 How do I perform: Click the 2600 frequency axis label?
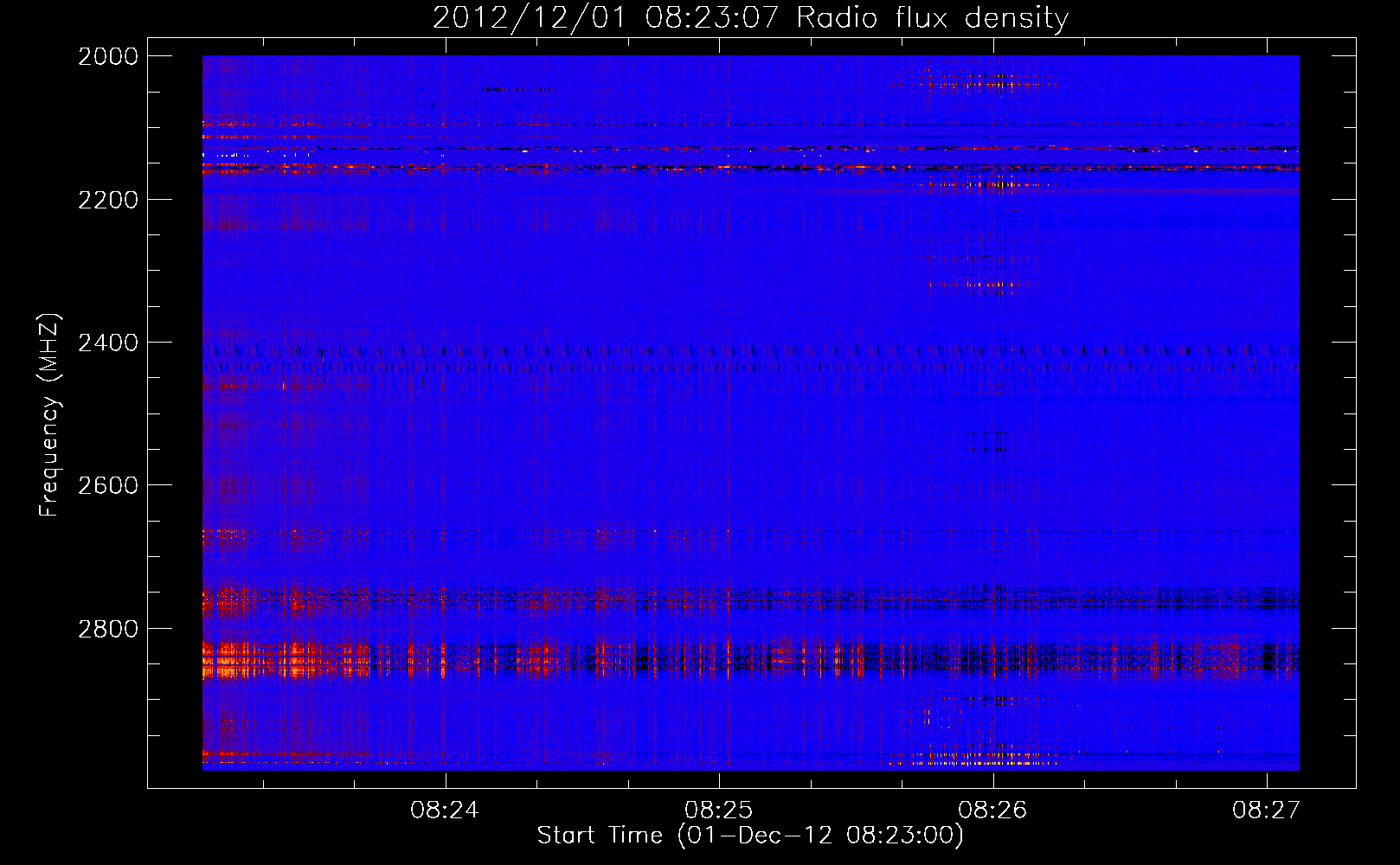click(108, 485)
